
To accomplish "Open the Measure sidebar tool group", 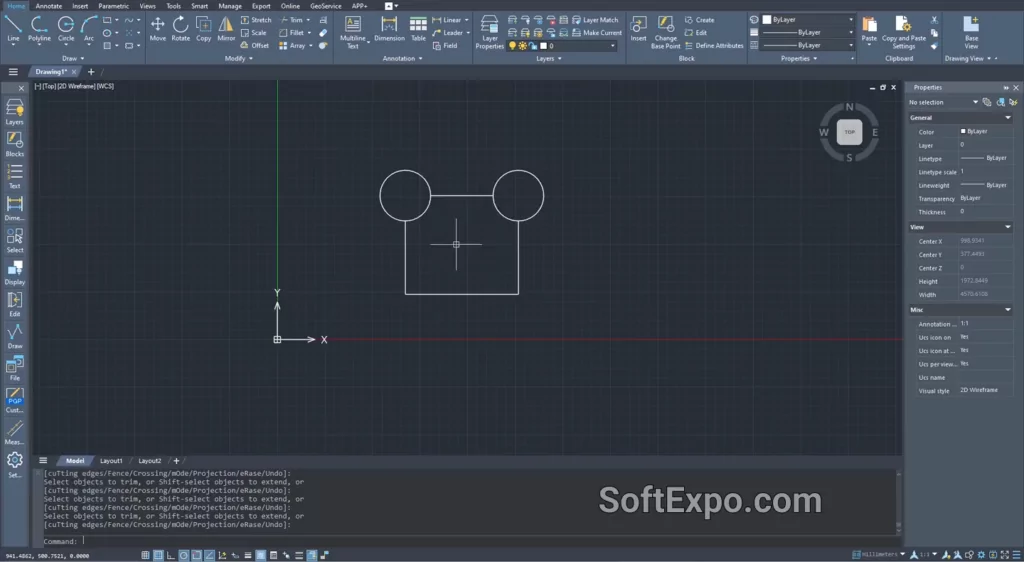I will click(14, 432).
